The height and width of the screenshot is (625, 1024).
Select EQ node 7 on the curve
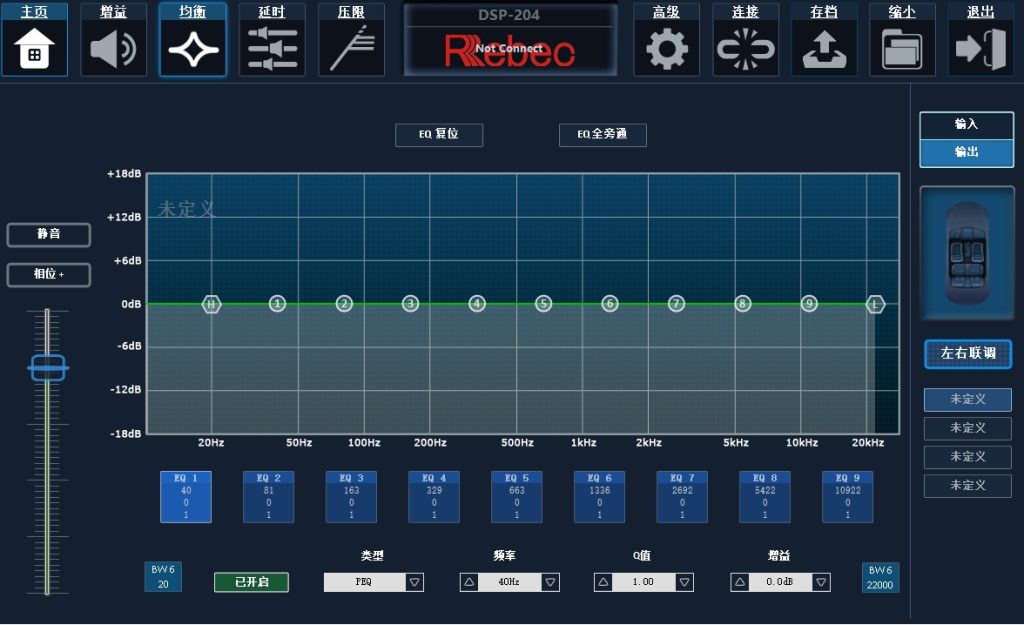pyautogui.click(x=677, y=304)
